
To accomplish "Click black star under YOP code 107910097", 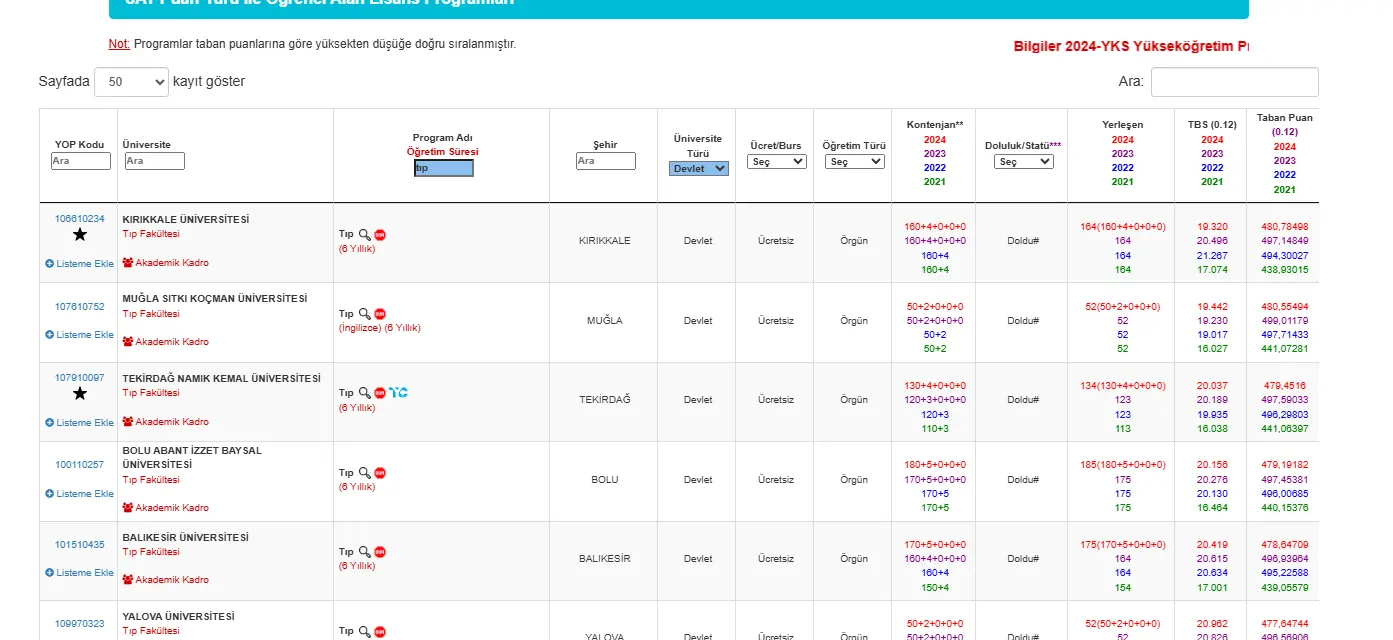I will pos(80,394).
